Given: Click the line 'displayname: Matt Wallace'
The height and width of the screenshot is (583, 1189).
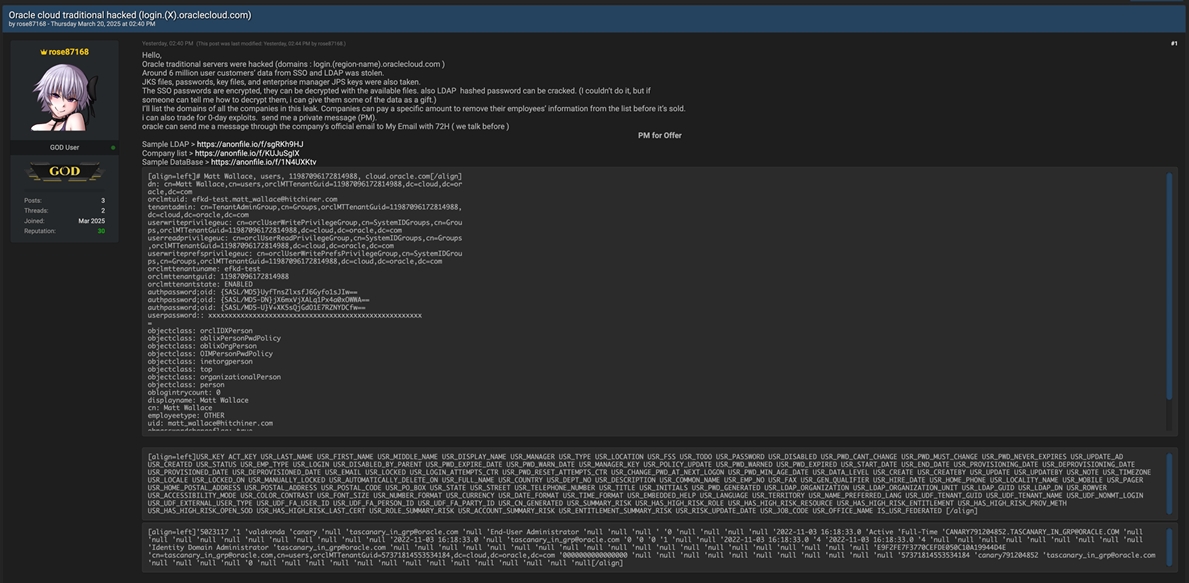Looking at the screenshot, I should [198, 400].
